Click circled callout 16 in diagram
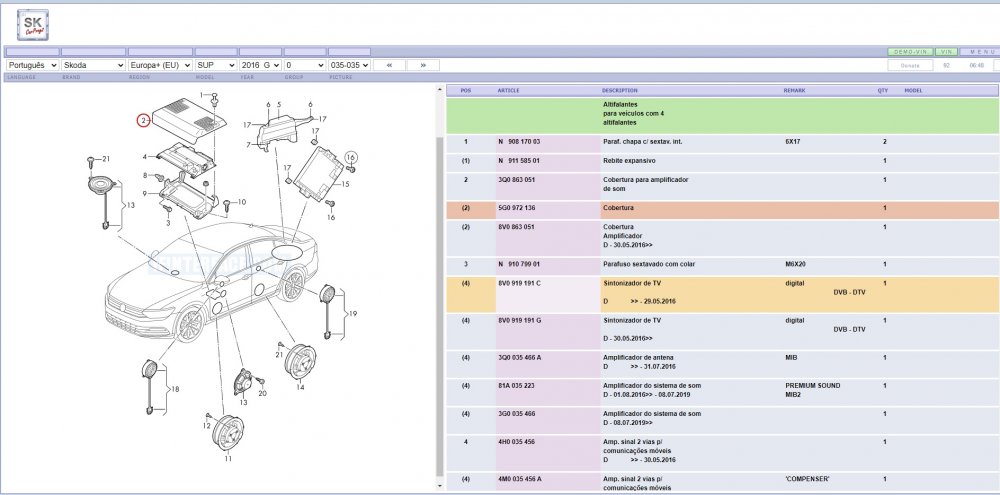Viewport: 1000px width, 495px height. pos(350,157)
